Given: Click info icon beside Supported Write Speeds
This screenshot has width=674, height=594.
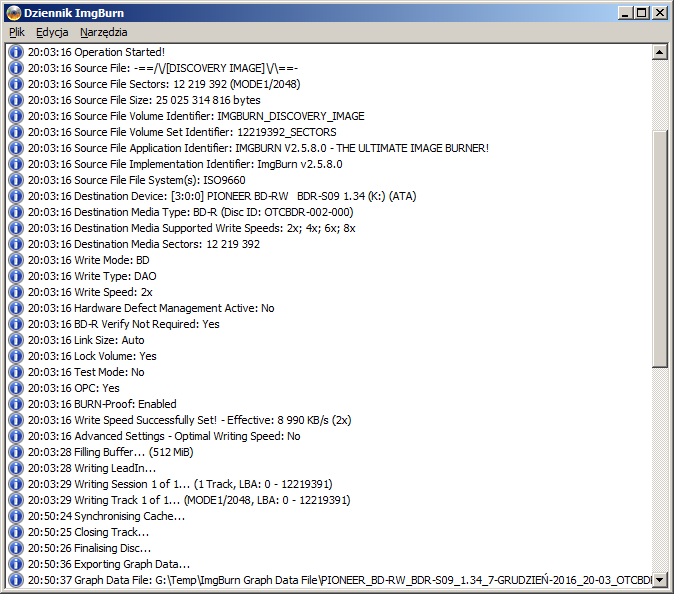Looking at the screenshot, I should 15,228.
